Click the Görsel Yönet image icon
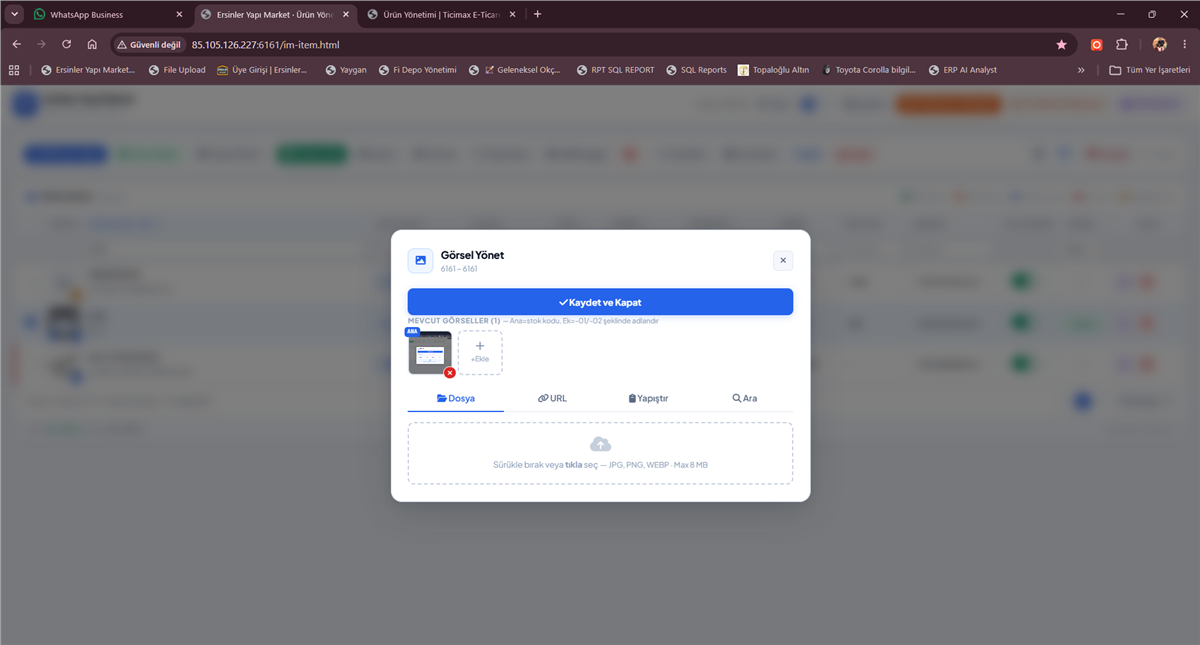Viewport: 1200px width, 645px height. click(x=421, y=261)
